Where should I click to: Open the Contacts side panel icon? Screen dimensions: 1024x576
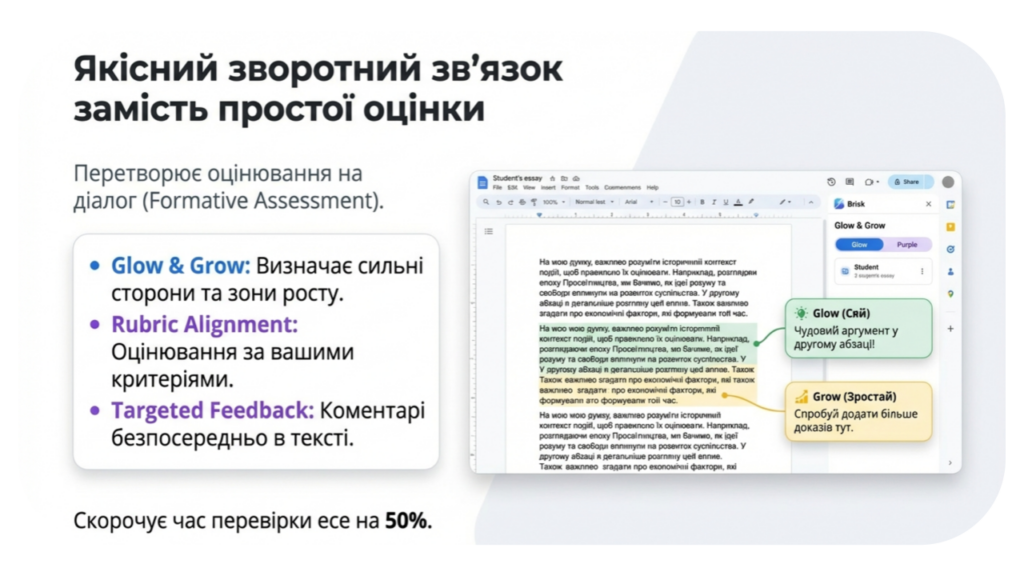pyautogui.click(x=951, y=271)
